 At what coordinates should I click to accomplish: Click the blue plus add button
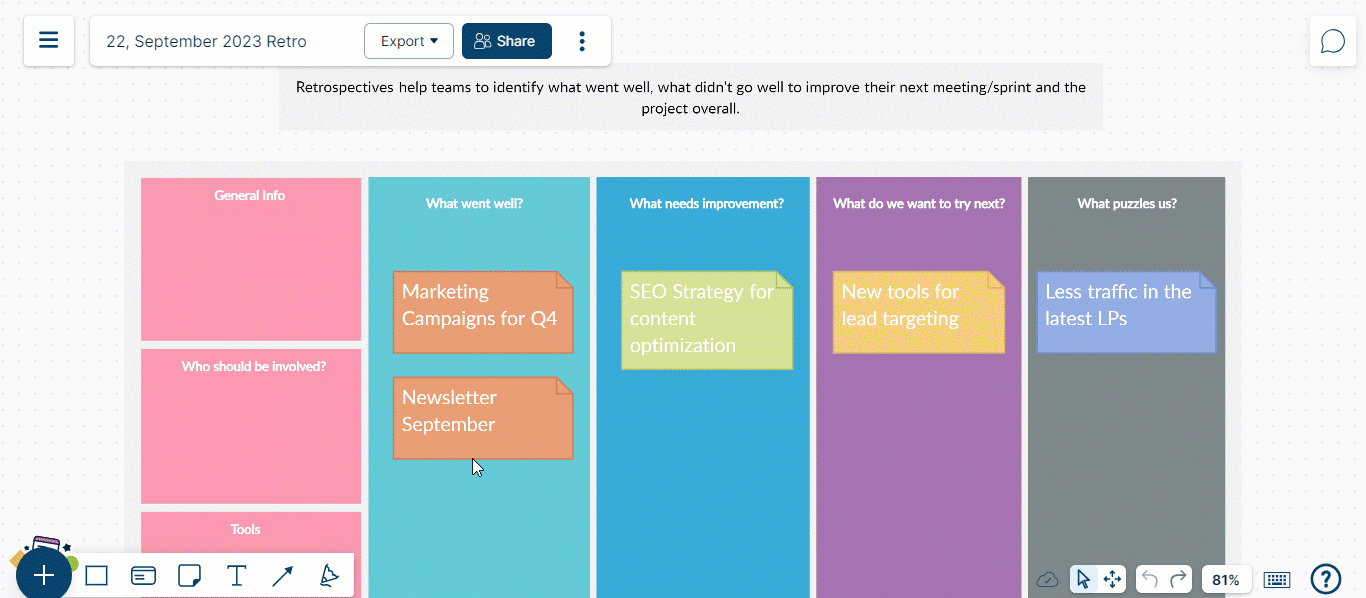click(43, 576)
